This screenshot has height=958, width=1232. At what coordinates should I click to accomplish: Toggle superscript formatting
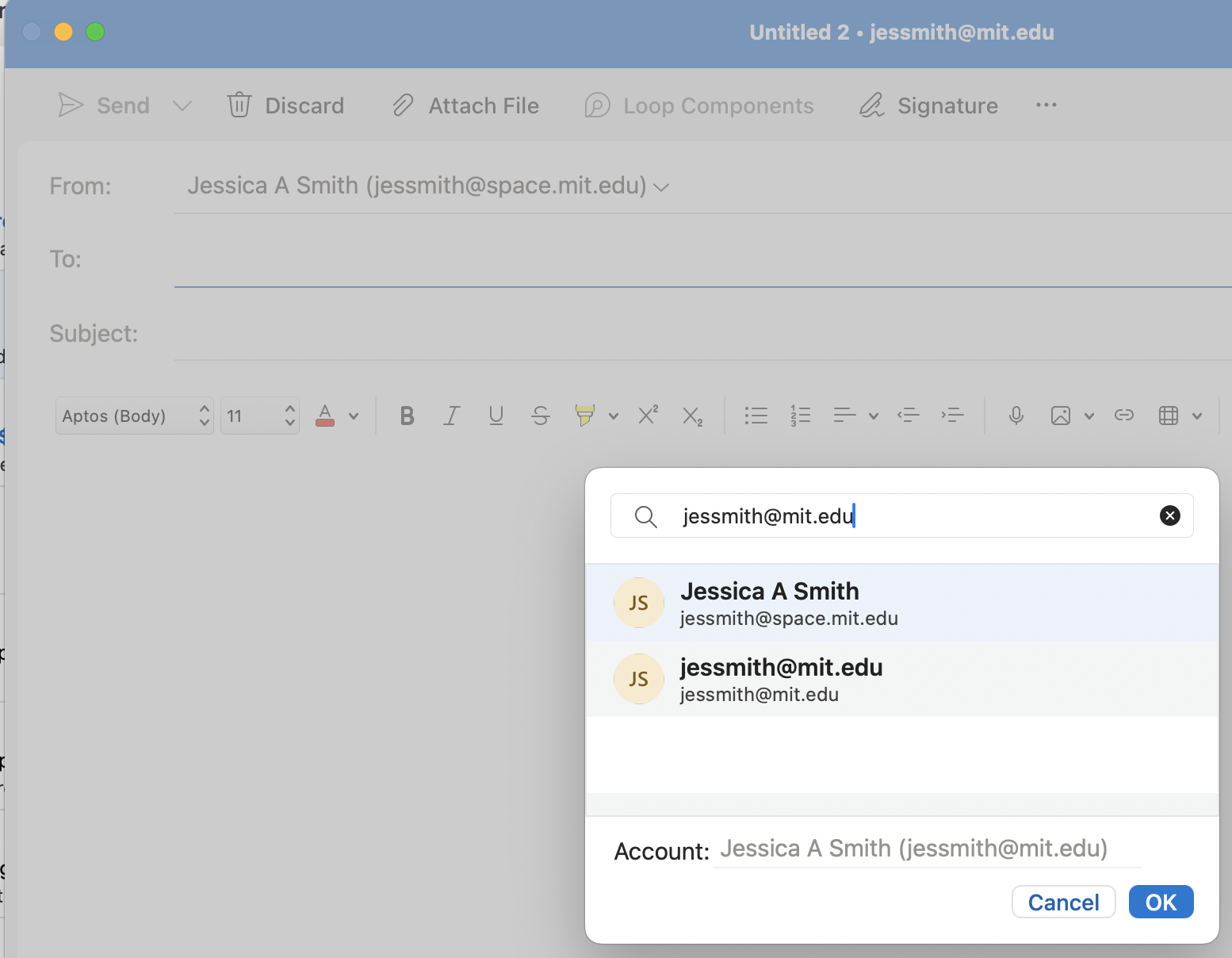pos(649,415)
